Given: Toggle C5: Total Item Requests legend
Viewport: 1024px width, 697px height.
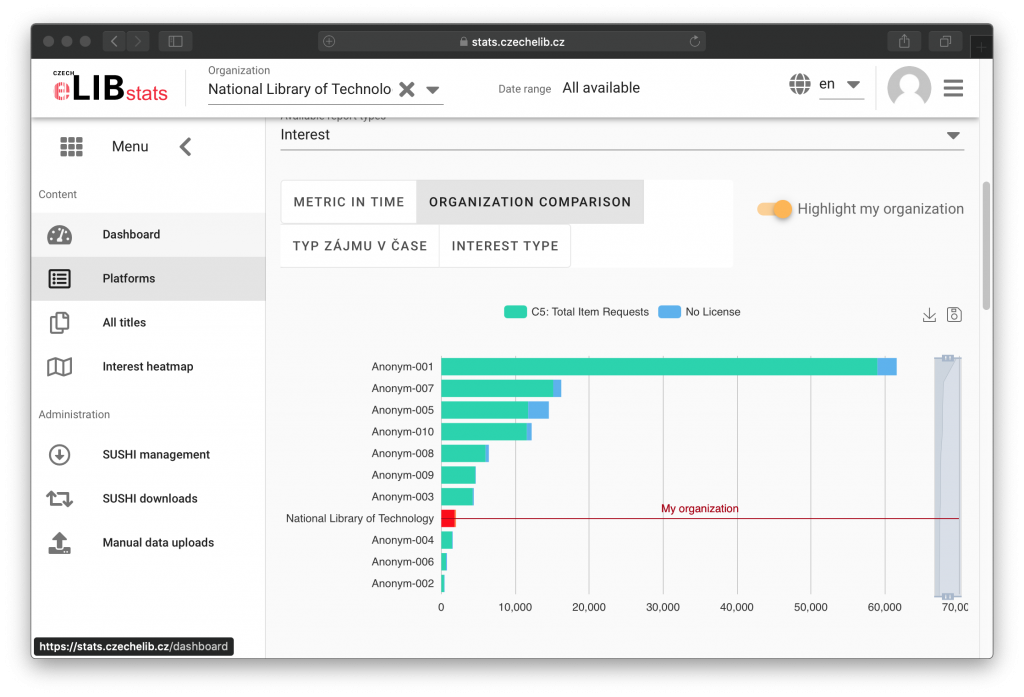Looking at the screenshot, I should pyautogui.click(x=576, y=312).
